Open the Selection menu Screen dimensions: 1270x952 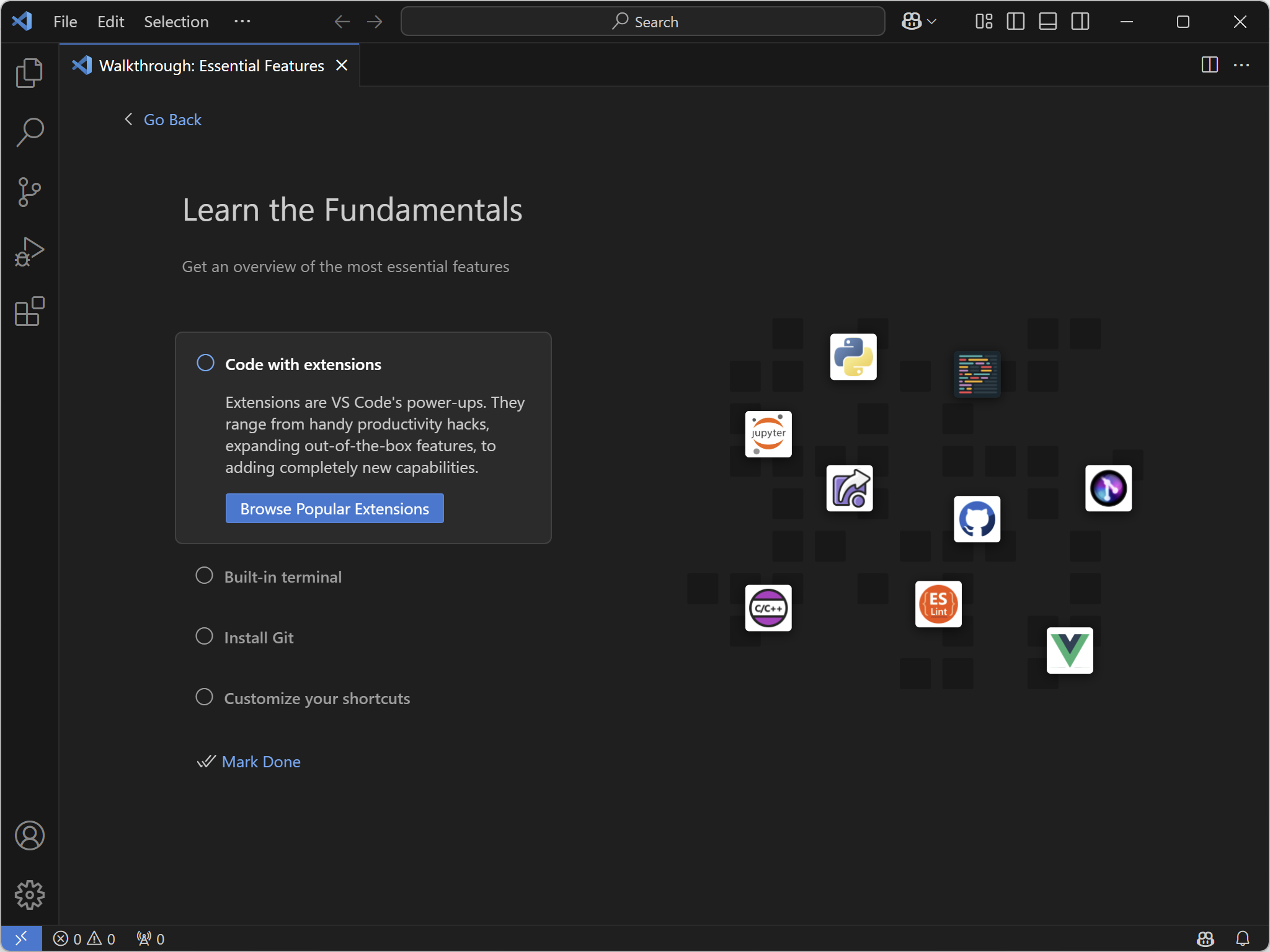pyautogui.click(x=176, y=22)
